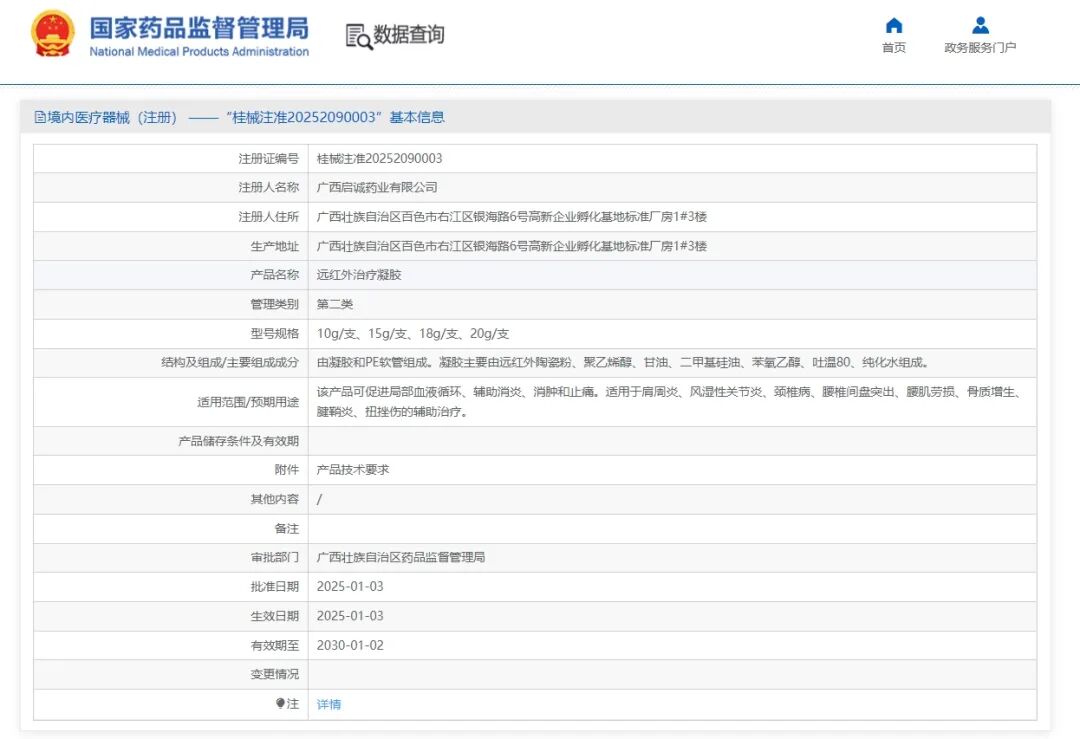
Task: Select the person icon above 政务服务门户
Action: pos(980,25)
